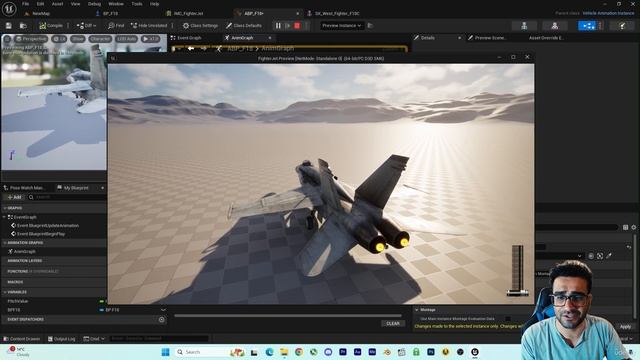The image size is (640, 360).
Task: Open the Edit menu
Action: [x=40, y=4]
